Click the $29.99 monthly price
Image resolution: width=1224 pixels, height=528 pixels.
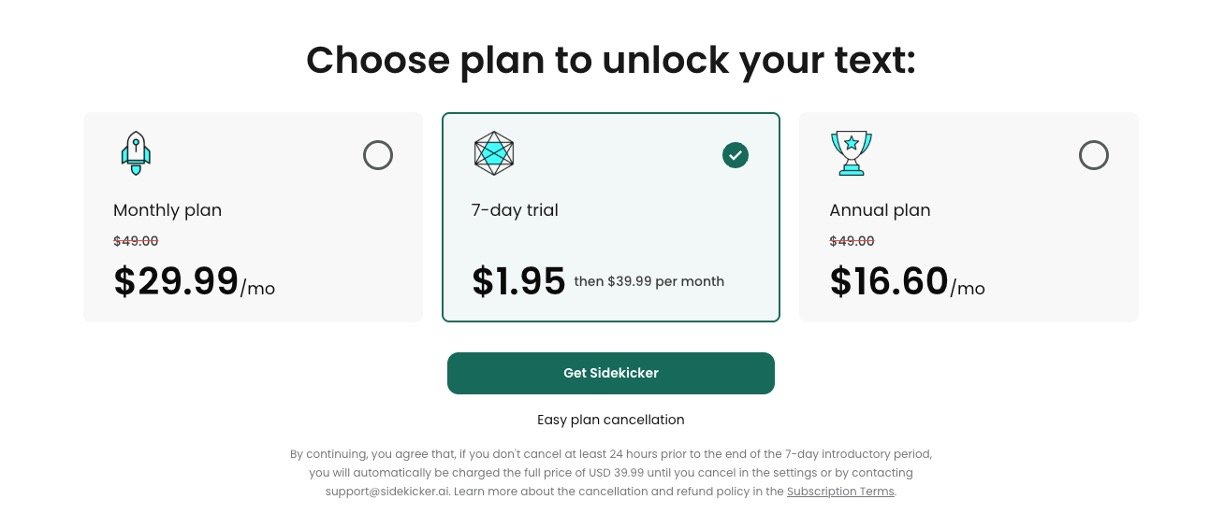tap(176, 282)
